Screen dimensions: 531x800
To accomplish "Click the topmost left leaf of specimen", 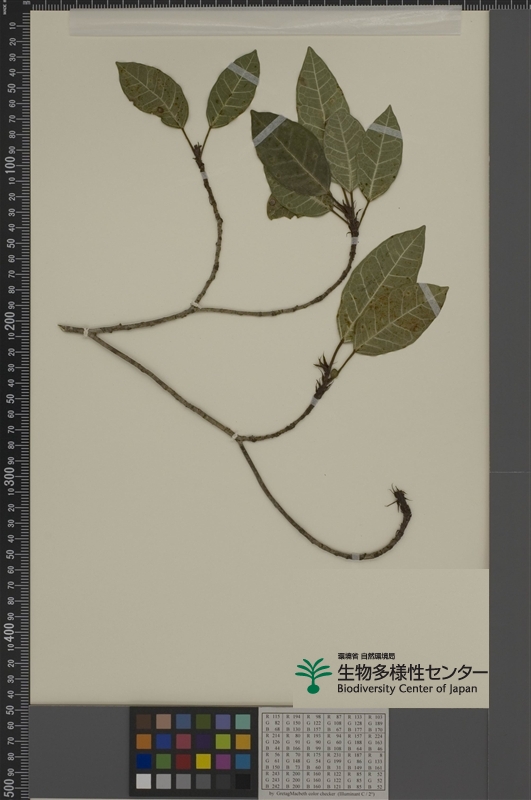I will tap(152, 94).
